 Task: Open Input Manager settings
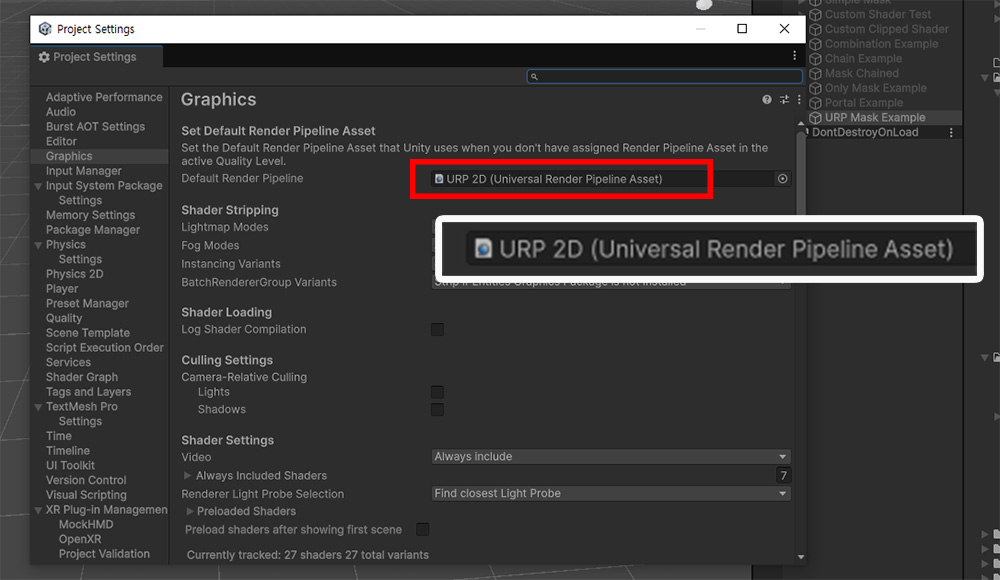(84, 171)
